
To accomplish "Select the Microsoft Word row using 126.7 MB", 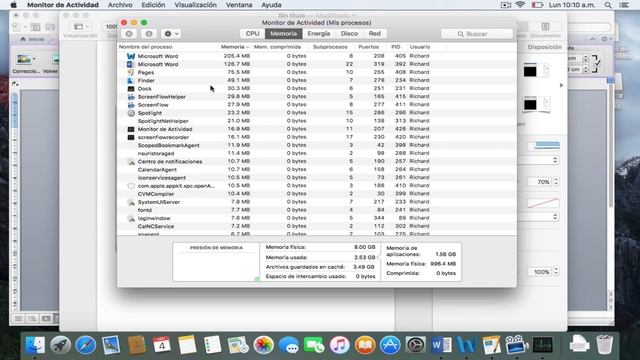I will pyautogui.click(x=317, y=64).
